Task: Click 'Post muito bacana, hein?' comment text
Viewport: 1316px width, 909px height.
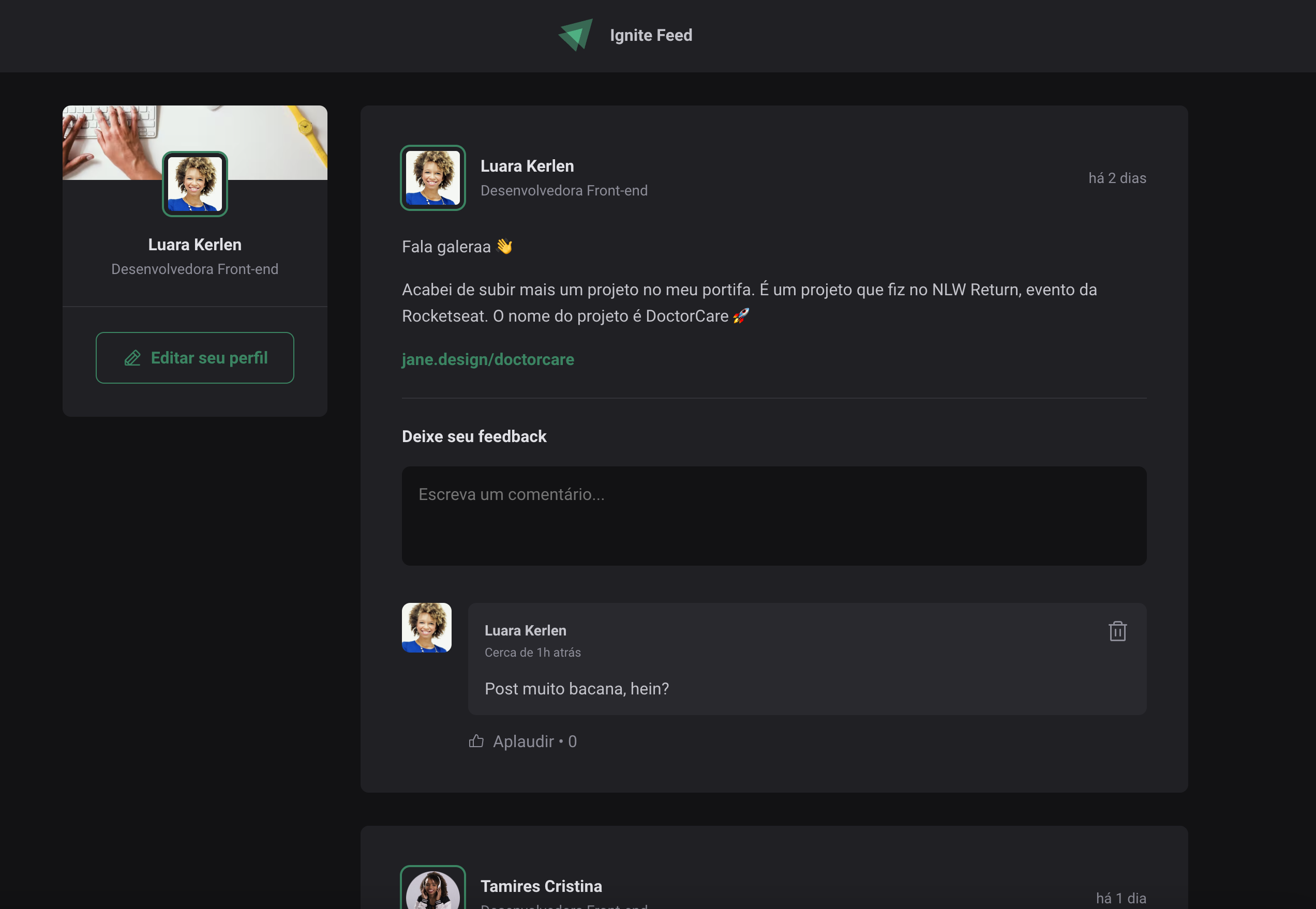Action: pyautogui.click(x=577, y=689)
